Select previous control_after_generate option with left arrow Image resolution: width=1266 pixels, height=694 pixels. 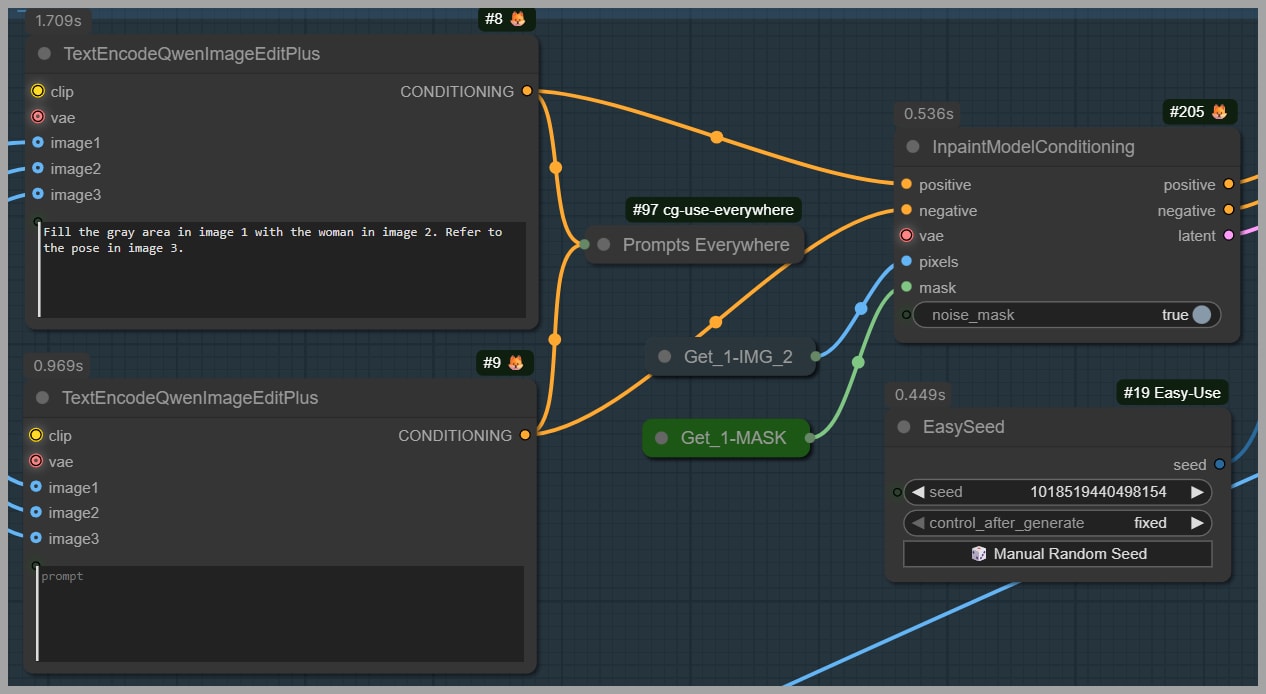point(918,523)
